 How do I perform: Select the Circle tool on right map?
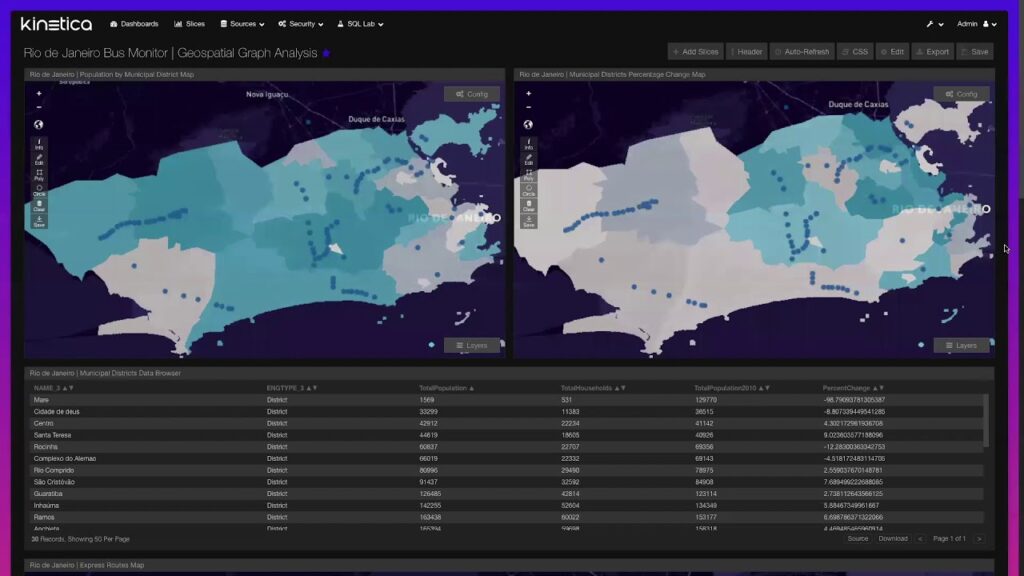pyautogui.click(x=528, y=190)
